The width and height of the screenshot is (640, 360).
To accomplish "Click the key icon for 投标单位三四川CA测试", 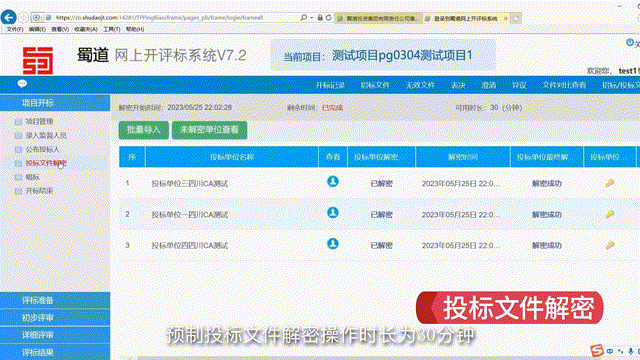I will pyautogui.click(x=610, y=183).
